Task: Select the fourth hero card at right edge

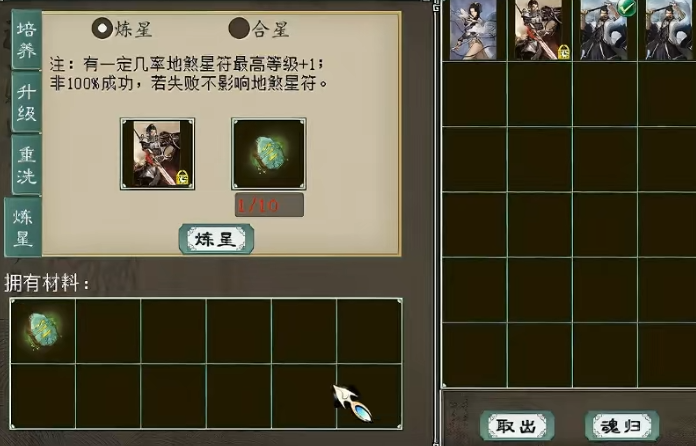Action: click(669, 29)
